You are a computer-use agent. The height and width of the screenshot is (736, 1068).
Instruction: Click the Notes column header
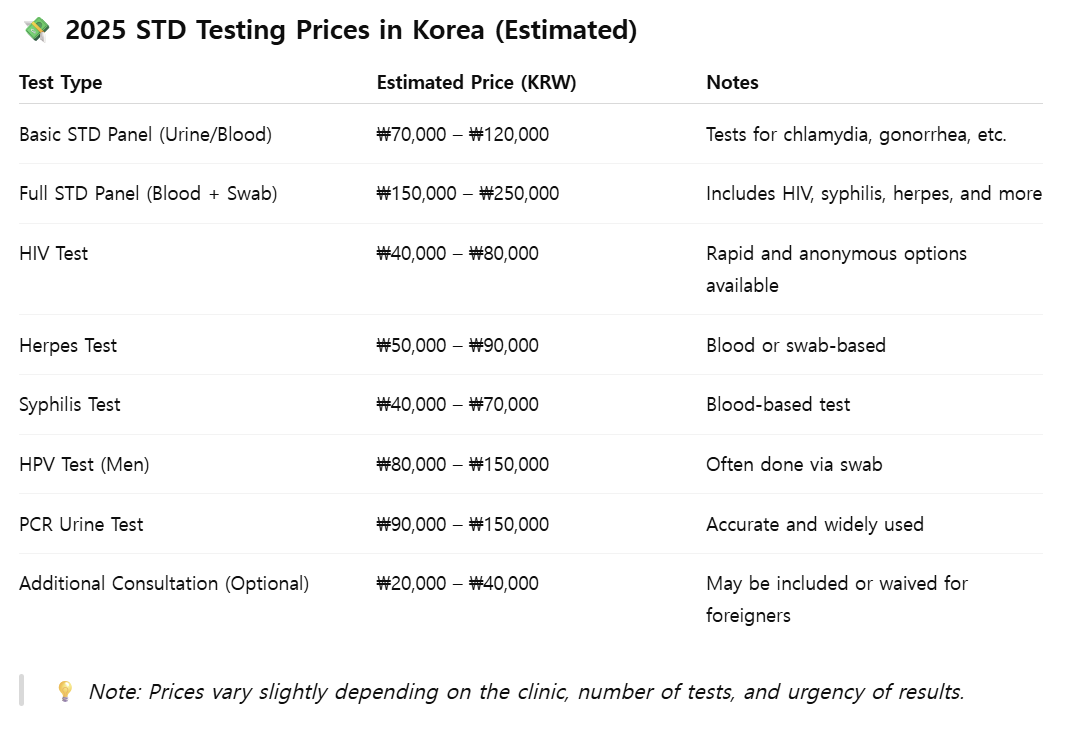732,82
